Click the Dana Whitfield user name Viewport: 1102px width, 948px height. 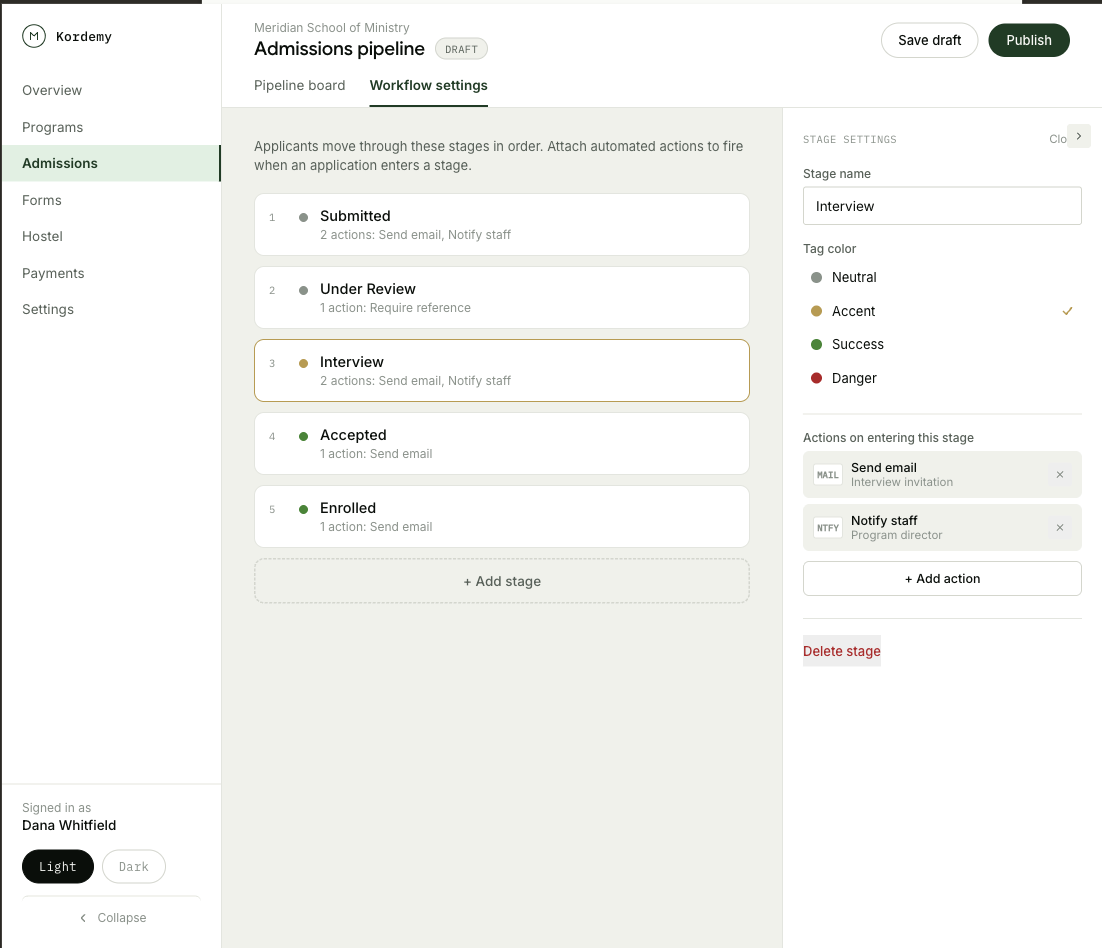point(69,826)
